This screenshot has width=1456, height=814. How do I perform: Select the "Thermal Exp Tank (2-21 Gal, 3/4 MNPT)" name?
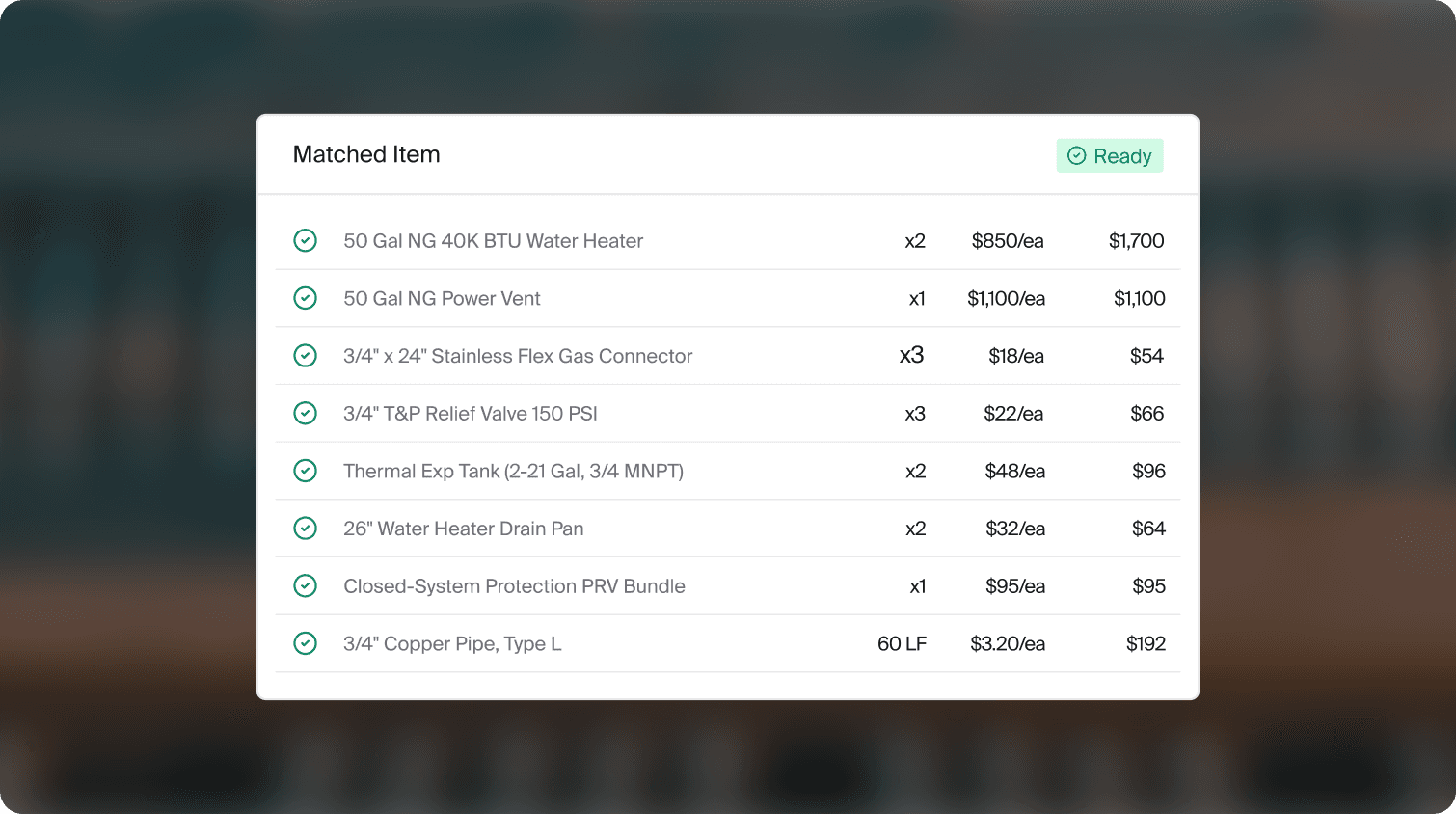click(513, 472)
